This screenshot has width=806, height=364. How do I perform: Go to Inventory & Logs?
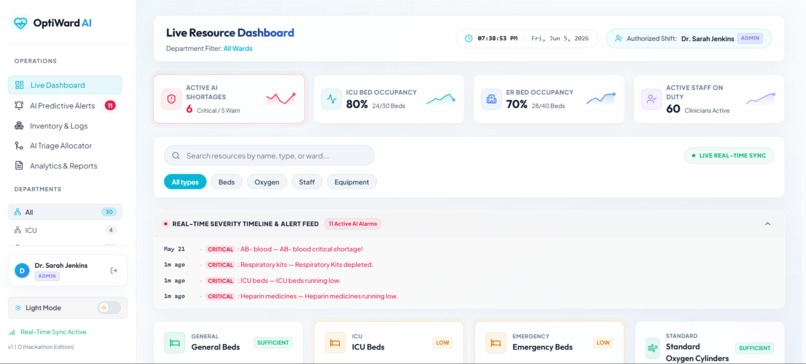pos(65,126)
